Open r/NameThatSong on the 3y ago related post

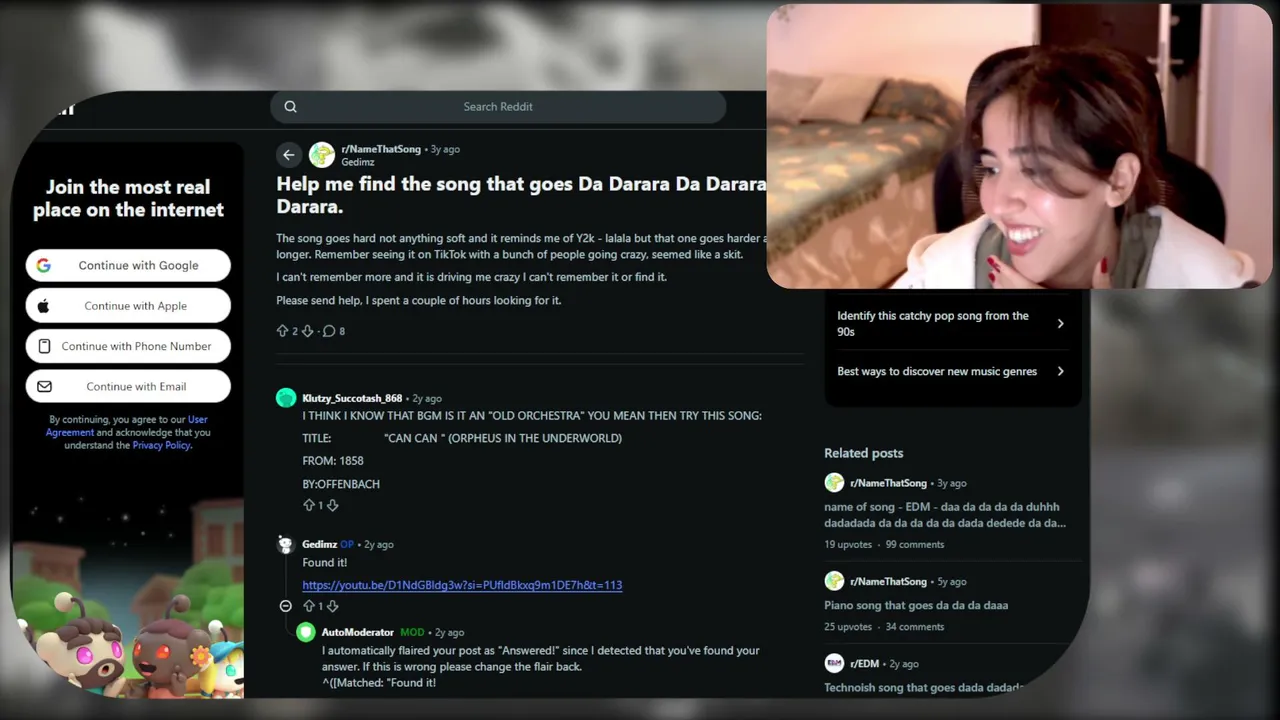pos(888,483)
